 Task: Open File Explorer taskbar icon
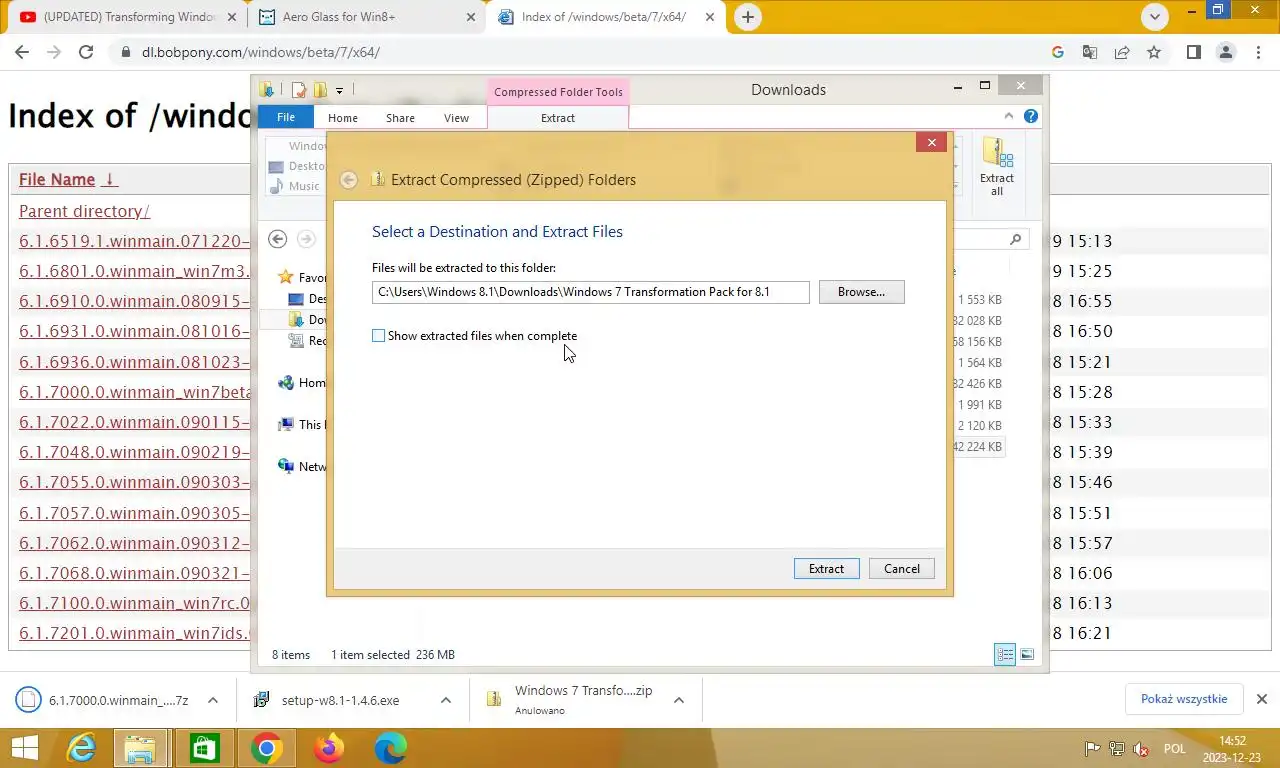(141, 748)
